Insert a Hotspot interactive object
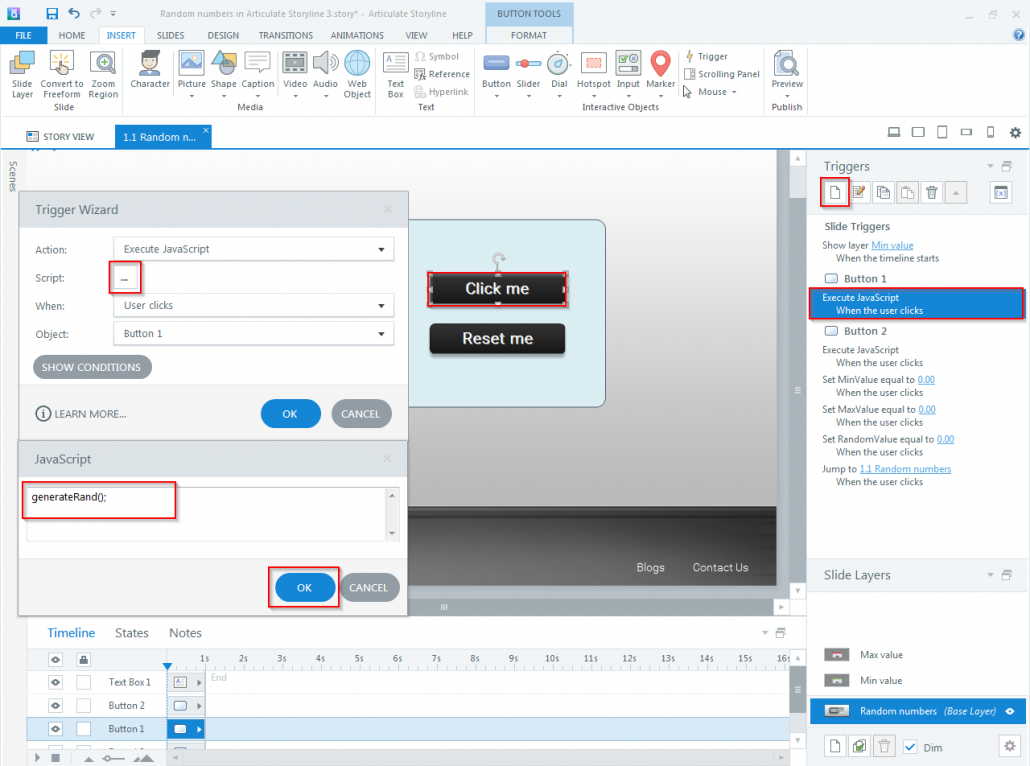This screenshot has width=1030, height=766. tap(593, 70)
